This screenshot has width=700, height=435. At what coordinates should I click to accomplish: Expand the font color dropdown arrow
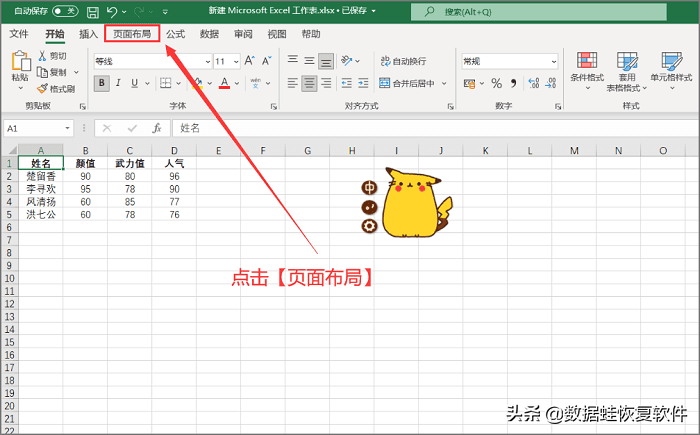pos(237,83)
